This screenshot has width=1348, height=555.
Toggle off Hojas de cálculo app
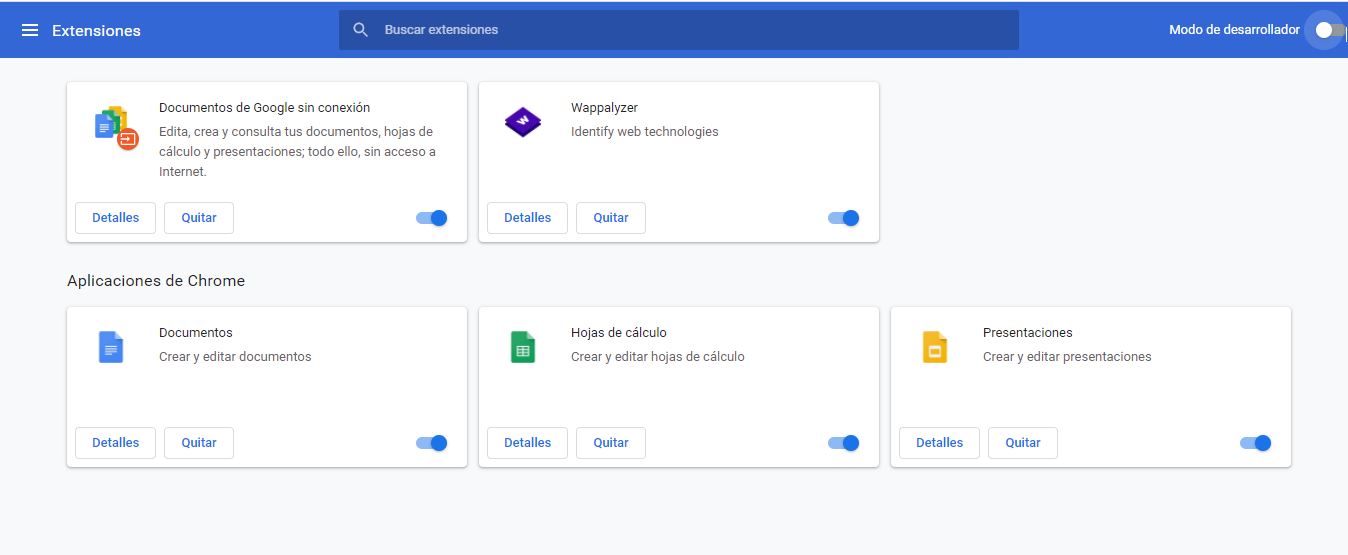[844, 443]
